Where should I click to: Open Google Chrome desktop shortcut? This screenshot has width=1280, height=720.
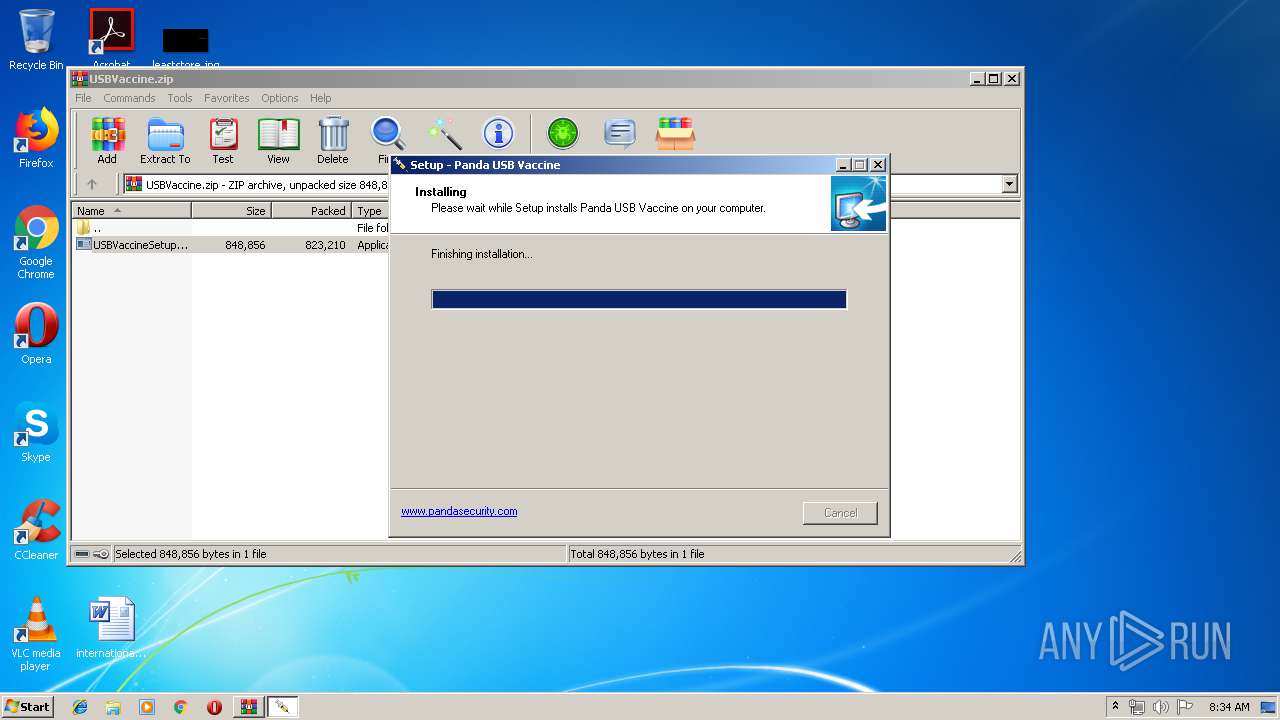pos(36,243)
